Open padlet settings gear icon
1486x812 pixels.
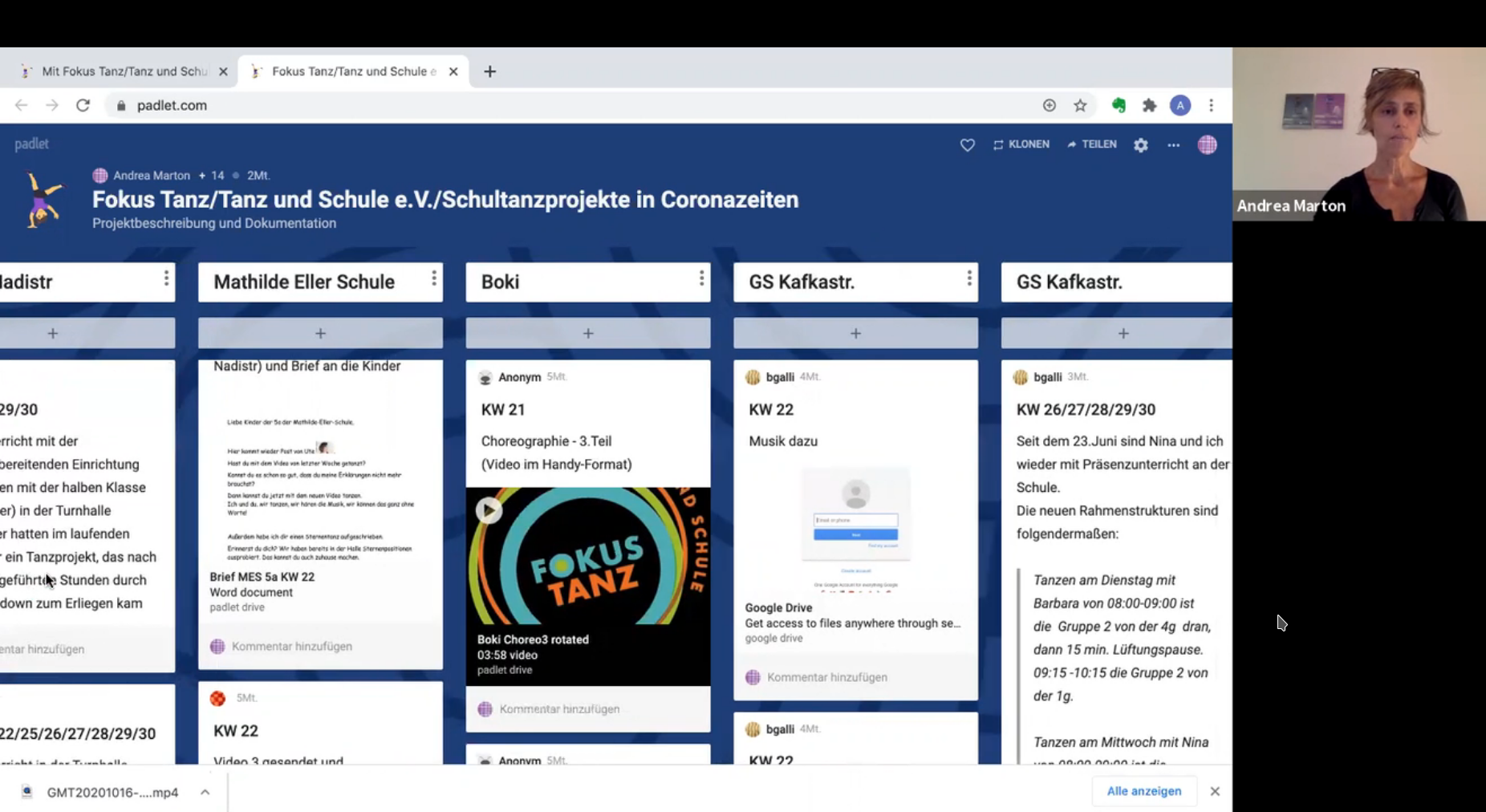click(1141, 145)
